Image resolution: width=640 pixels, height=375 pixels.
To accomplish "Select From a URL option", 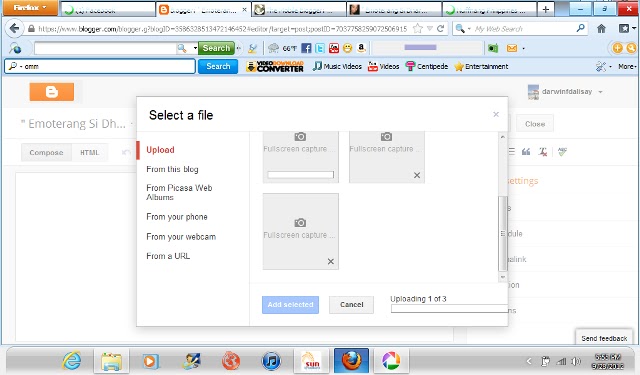I will coord(168,256).
